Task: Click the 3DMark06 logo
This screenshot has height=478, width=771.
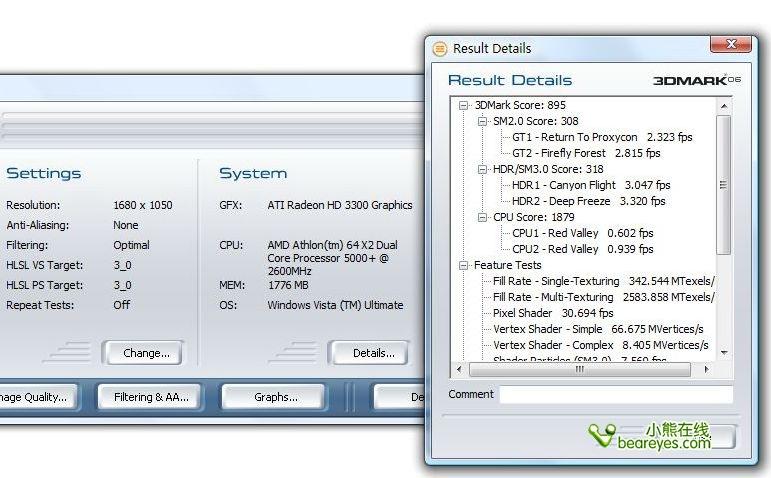Action: pos(695,80)
